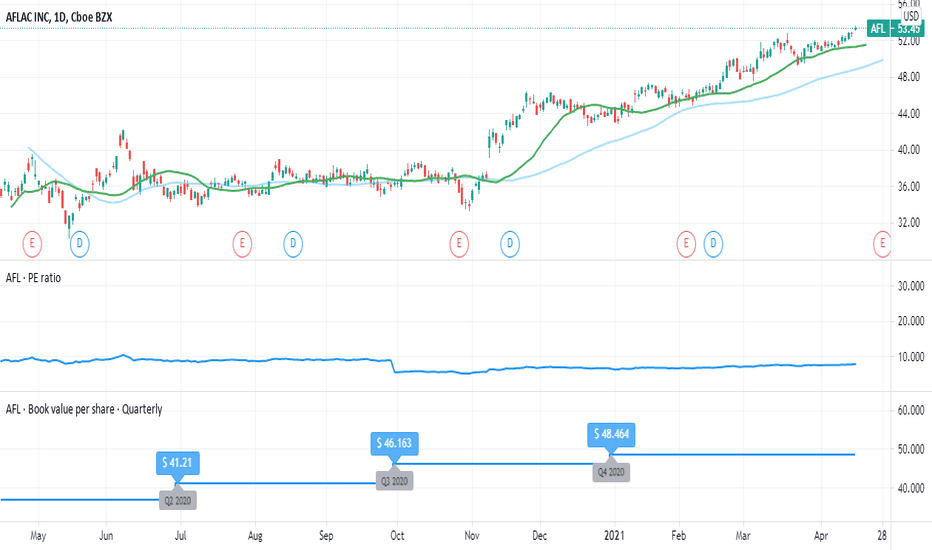Select the AFL PE ratio legend
Screen dimensions: 932x550
click(x=33, y=278)
